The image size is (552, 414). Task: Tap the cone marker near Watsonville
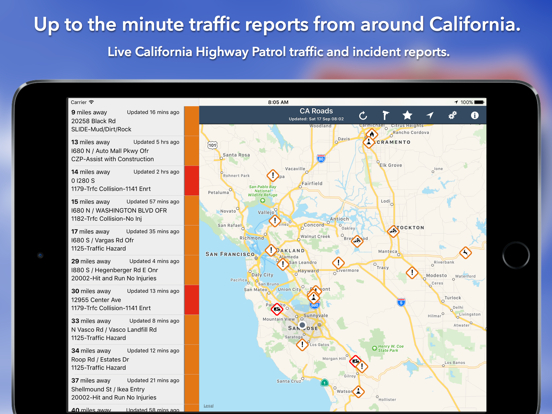click(x=358, y=391)
